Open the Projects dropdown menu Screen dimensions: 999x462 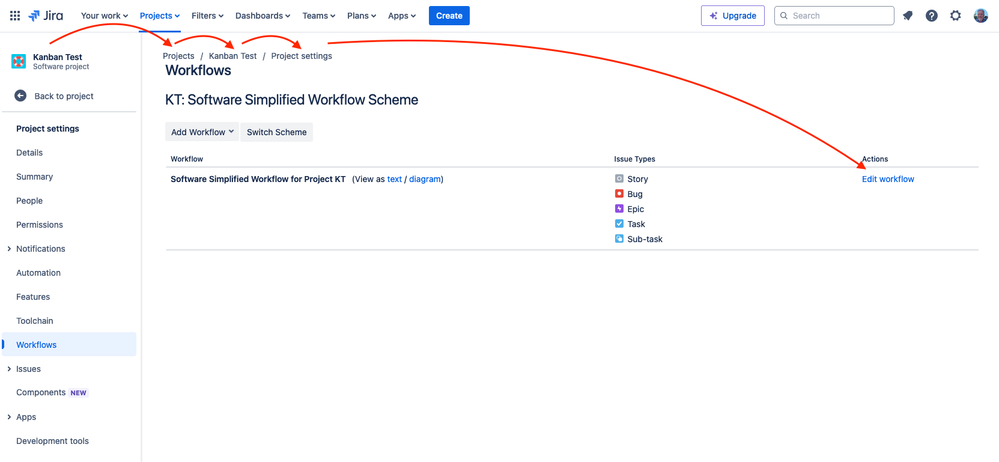pyautogui.click(x=159, y=15)
